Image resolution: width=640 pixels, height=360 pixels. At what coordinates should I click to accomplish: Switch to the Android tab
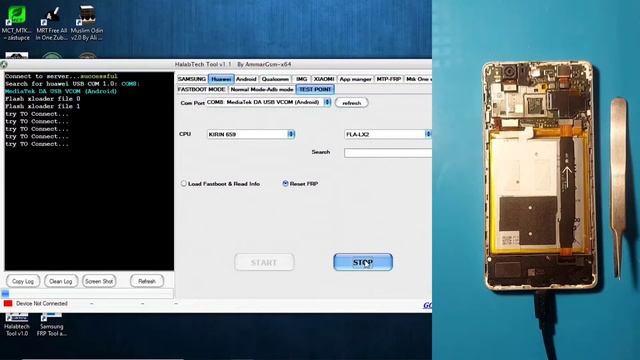[x=246, y=79]
